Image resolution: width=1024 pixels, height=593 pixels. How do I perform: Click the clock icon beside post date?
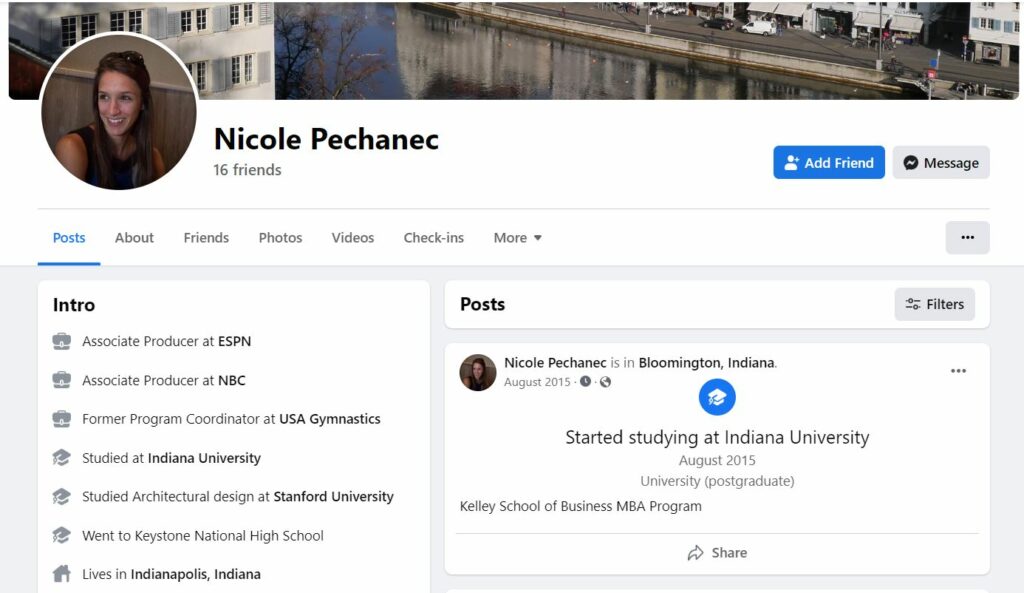point(586,381)
